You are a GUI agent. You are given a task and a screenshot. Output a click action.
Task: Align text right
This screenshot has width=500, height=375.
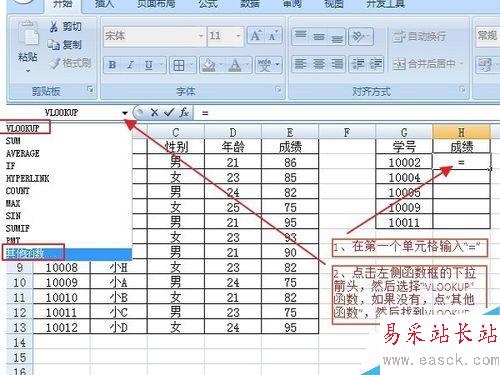point(337,64)
